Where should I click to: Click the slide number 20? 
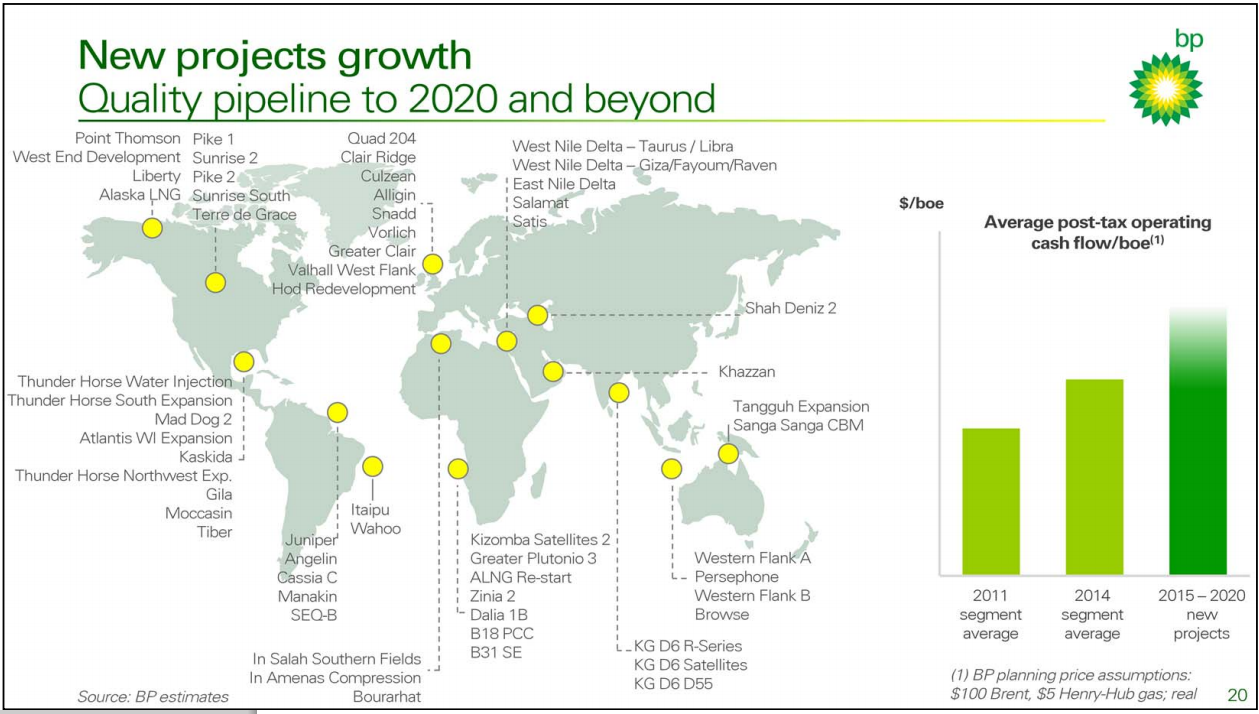(1236, 695)
